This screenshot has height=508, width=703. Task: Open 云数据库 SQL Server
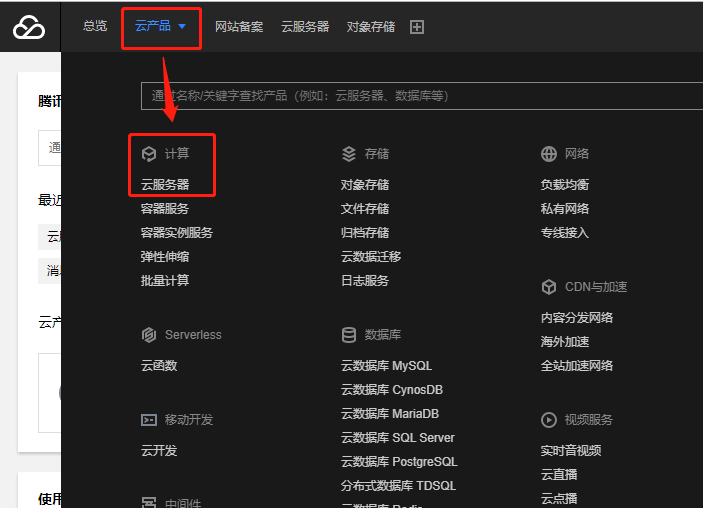click(x=398, y=438)
